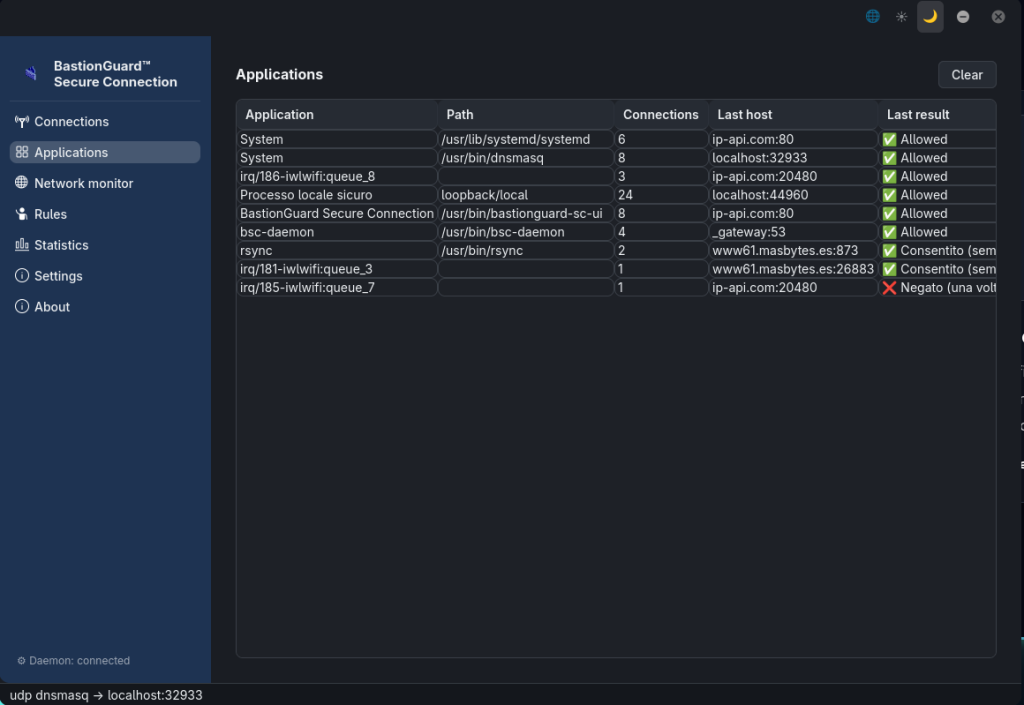Click 'Daemon: connected' status text
Screen dimensions: 1024x705
pos(79,661)
